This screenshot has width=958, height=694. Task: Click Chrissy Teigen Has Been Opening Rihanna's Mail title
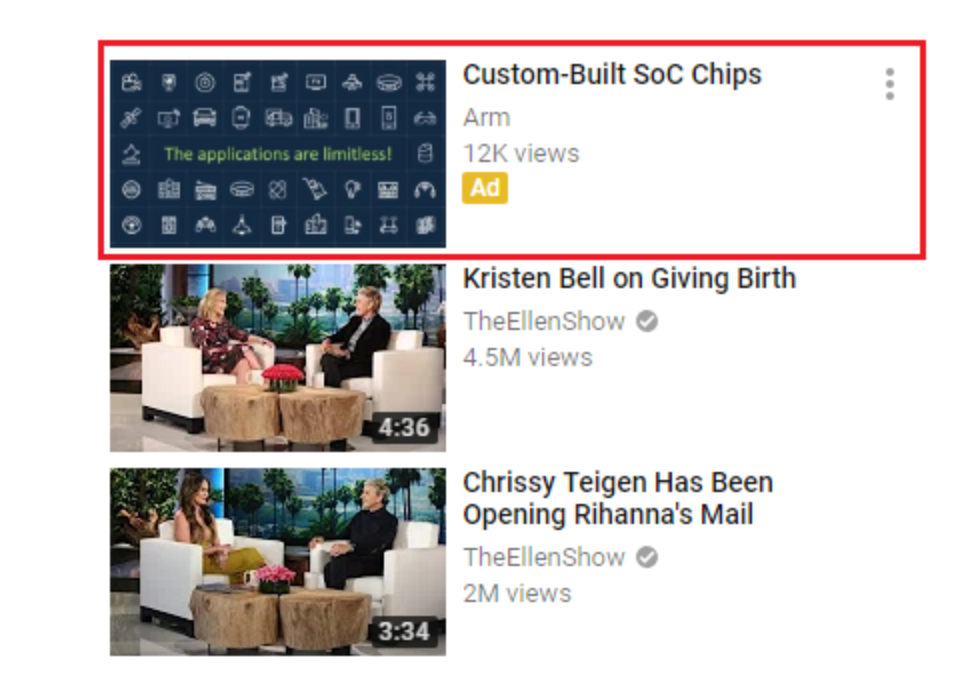(618, 499)
